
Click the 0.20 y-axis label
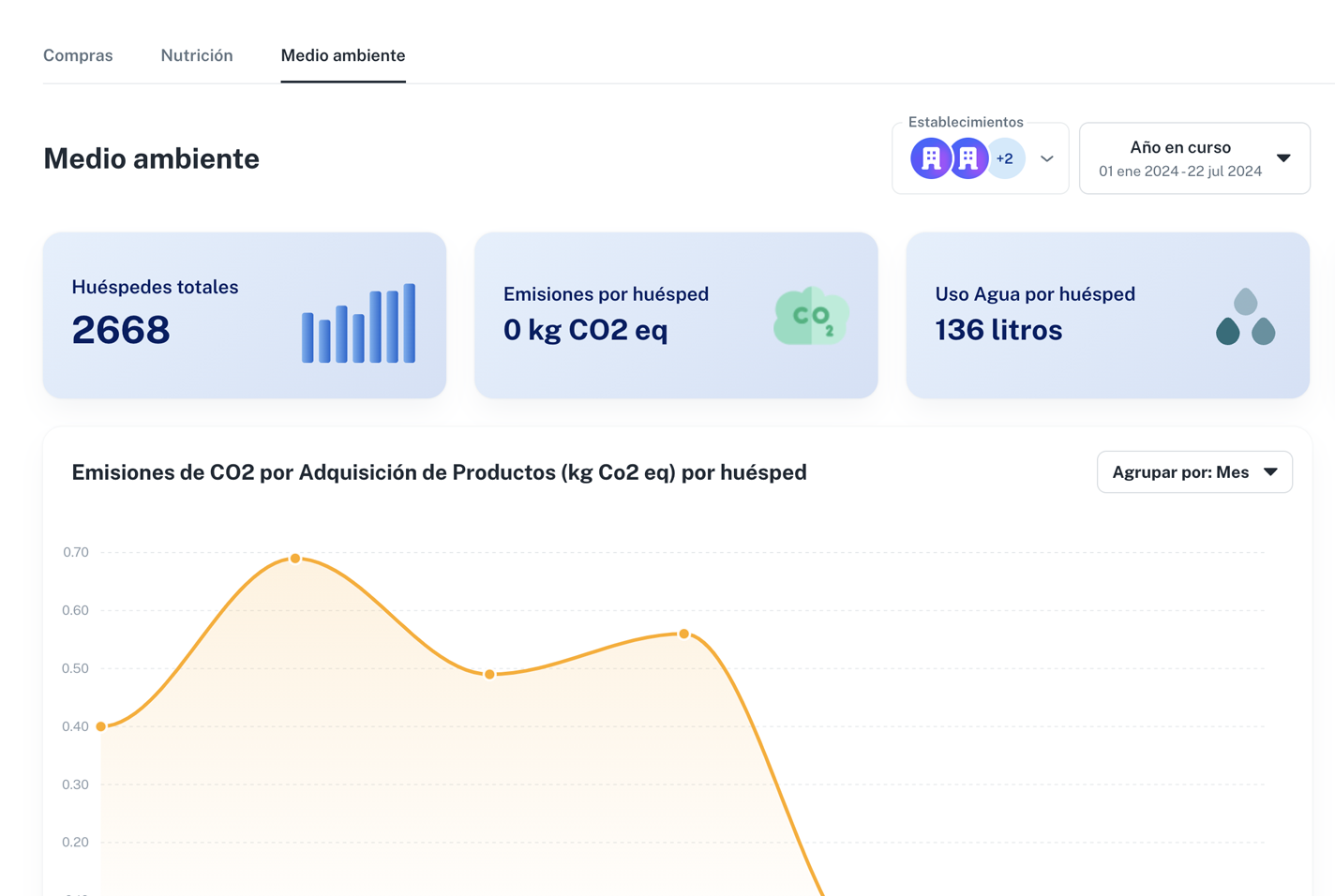coord(76,842)
